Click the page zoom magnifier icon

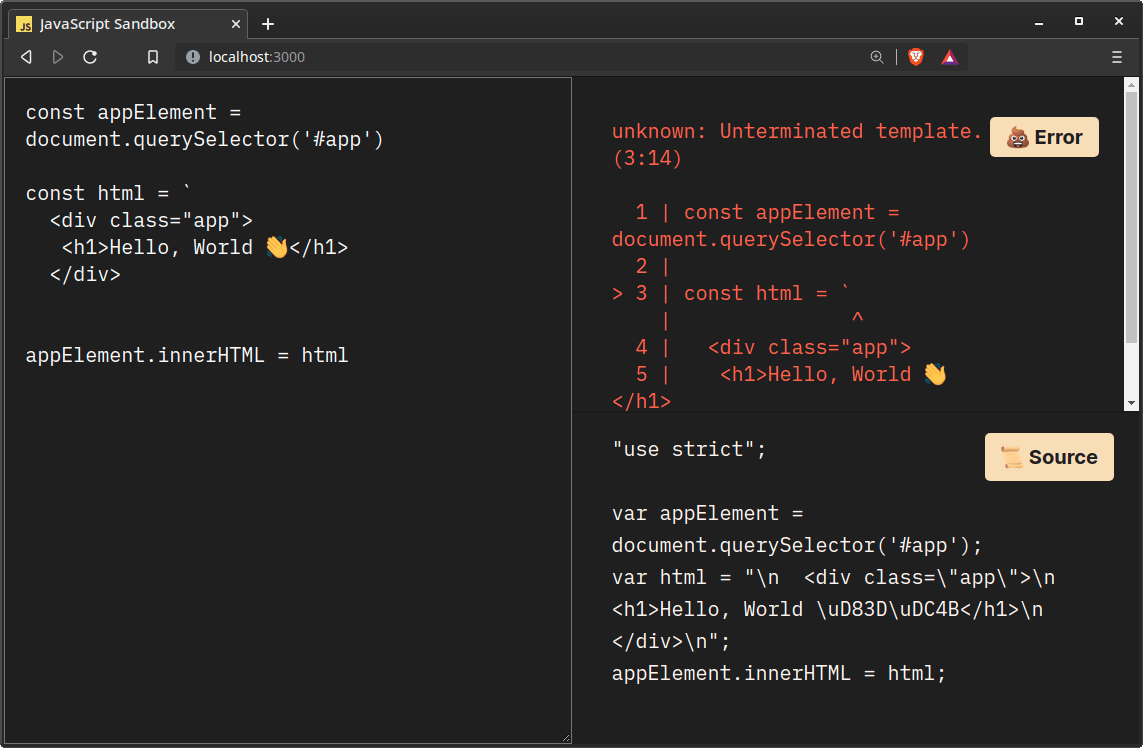877,57
